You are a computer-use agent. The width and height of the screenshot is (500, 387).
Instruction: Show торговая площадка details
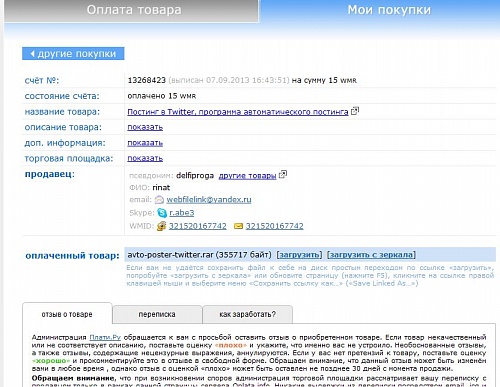click(x=145, y=158)
